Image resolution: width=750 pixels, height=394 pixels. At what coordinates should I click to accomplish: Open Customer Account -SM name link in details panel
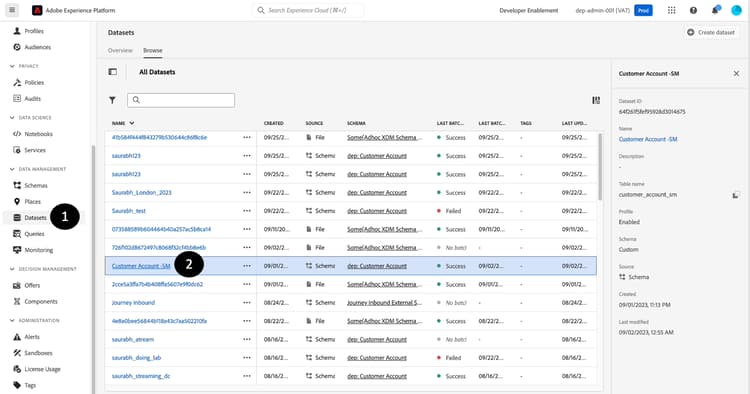pyautogui.click(x=648, y=139)
